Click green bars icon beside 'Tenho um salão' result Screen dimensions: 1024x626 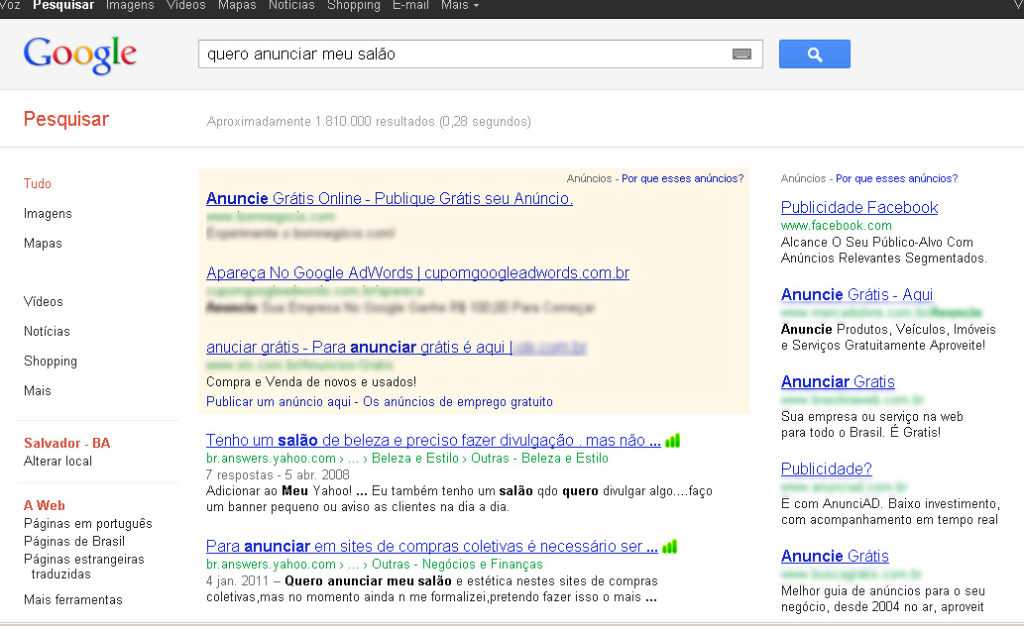pos(673,441)
